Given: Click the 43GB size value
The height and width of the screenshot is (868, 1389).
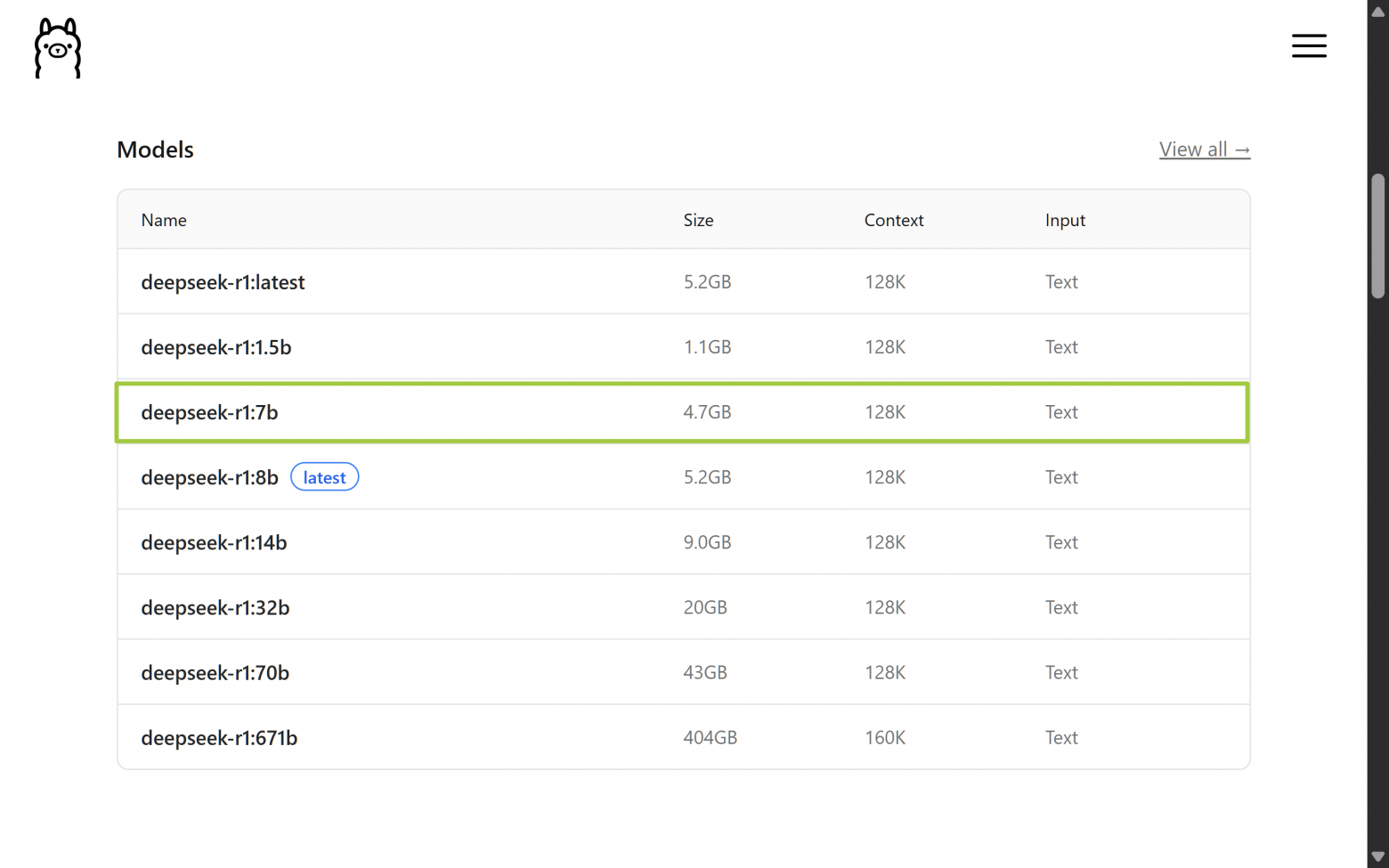Looking at the screenshot, I should 705,672.
